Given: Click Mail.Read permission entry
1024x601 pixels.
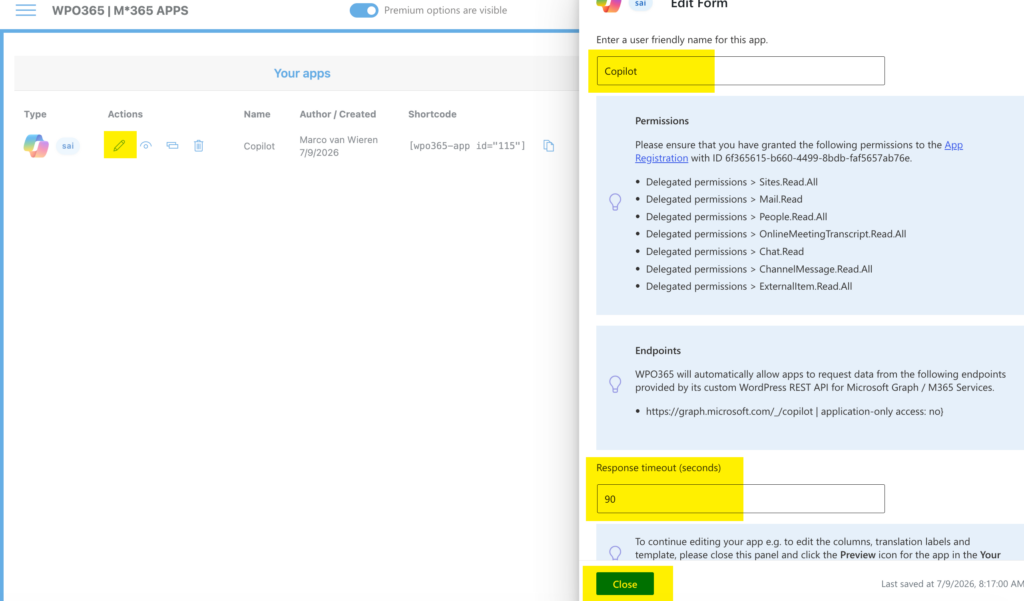Looking at the screenshot, I should coord(724,199).
